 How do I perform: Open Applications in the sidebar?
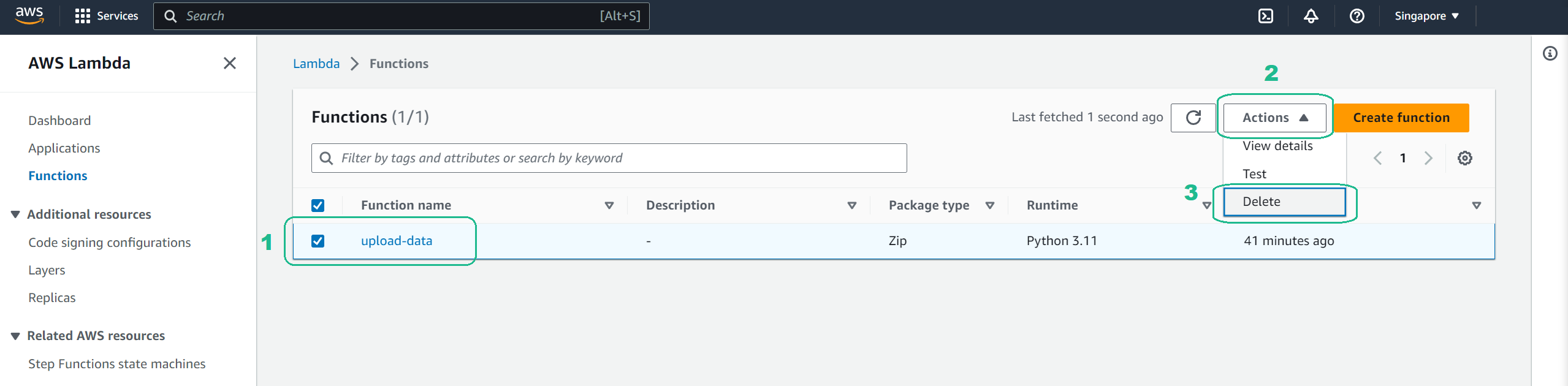(64, 148)
